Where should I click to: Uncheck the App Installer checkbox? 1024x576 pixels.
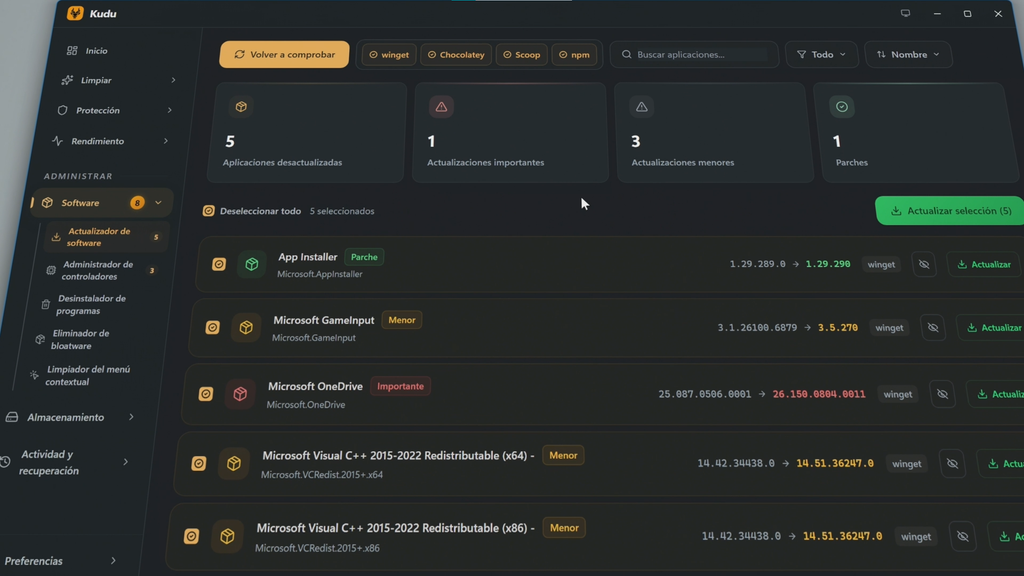(x=219, y=264)
